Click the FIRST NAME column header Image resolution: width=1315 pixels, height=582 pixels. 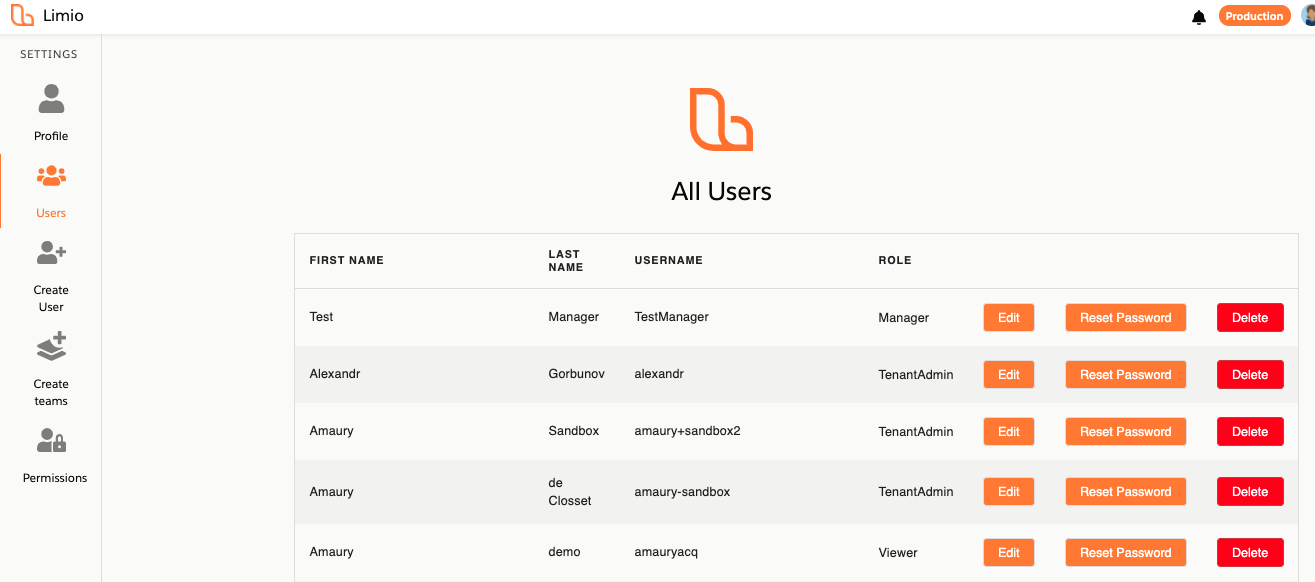346,260
